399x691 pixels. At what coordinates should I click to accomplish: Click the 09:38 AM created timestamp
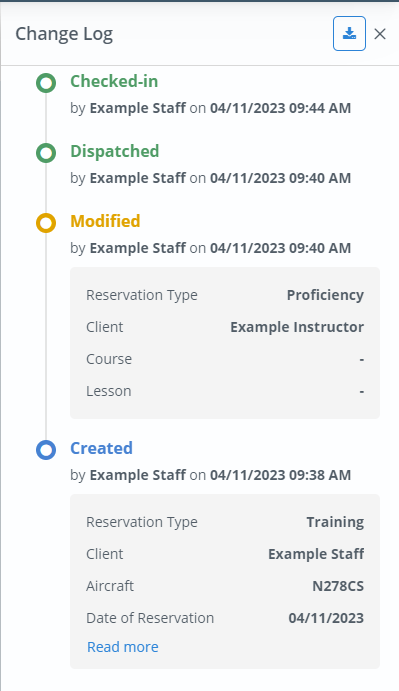pos(280,475)
